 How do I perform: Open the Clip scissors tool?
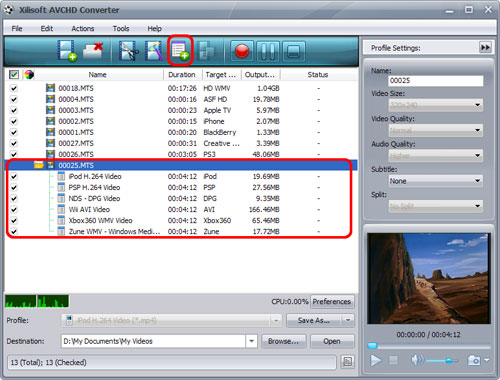(129, 51)
